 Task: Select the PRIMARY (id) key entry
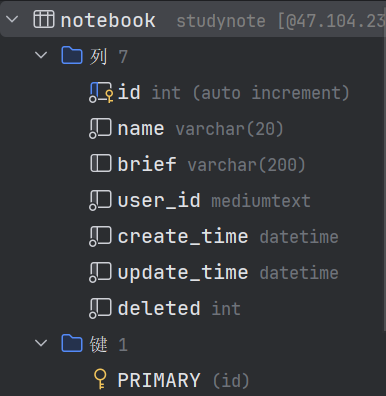point(183,380)
